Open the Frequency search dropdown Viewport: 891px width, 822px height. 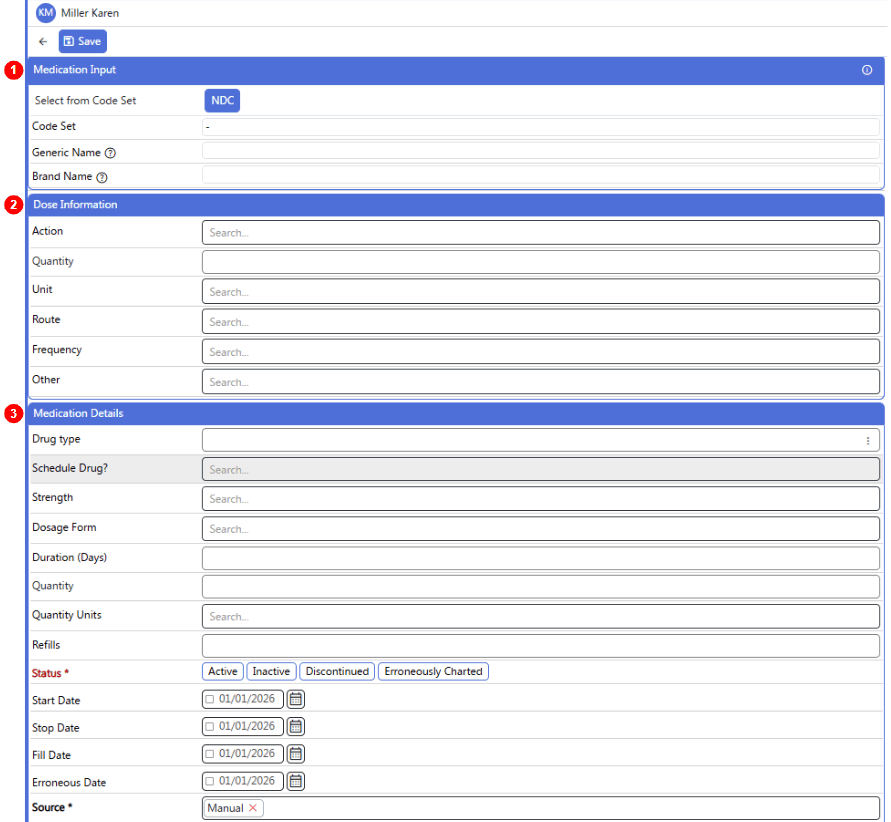(x=541, y=352)
